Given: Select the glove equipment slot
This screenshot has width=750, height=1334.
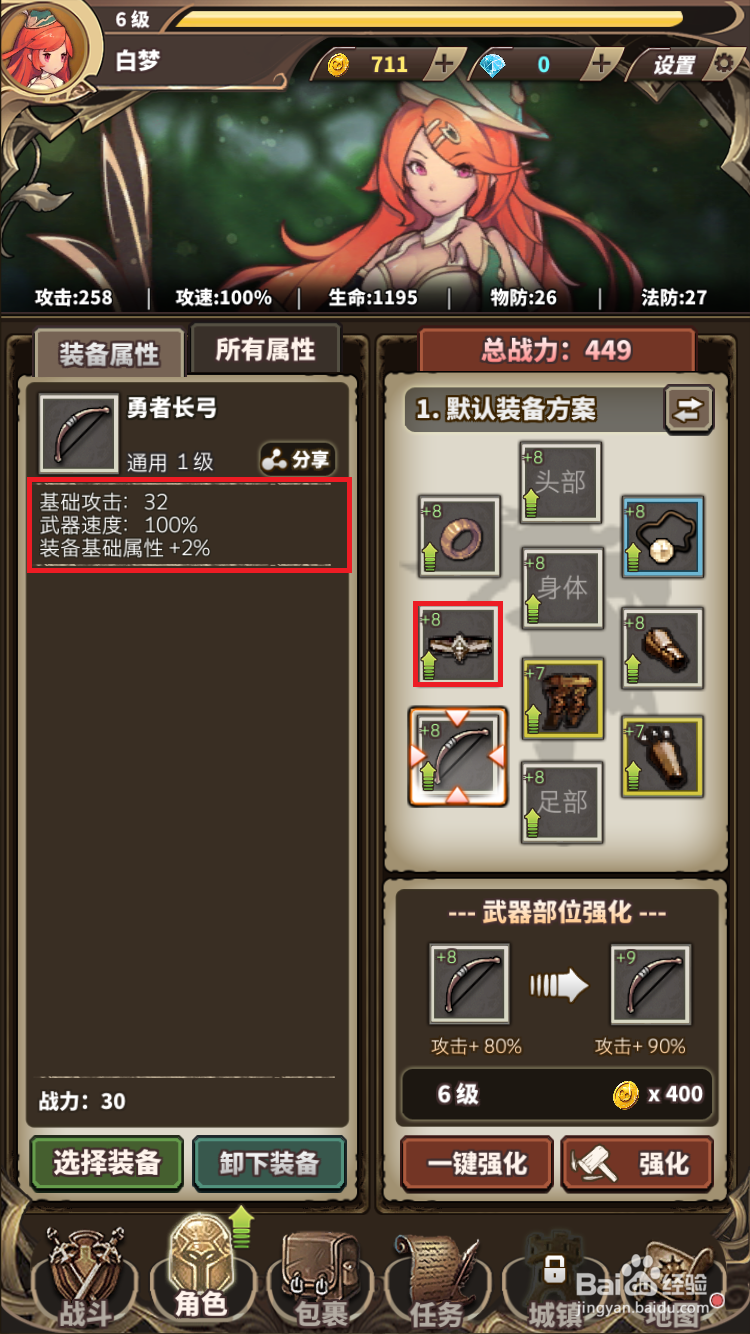Looking at the screenshot, I should coord(662,648).
